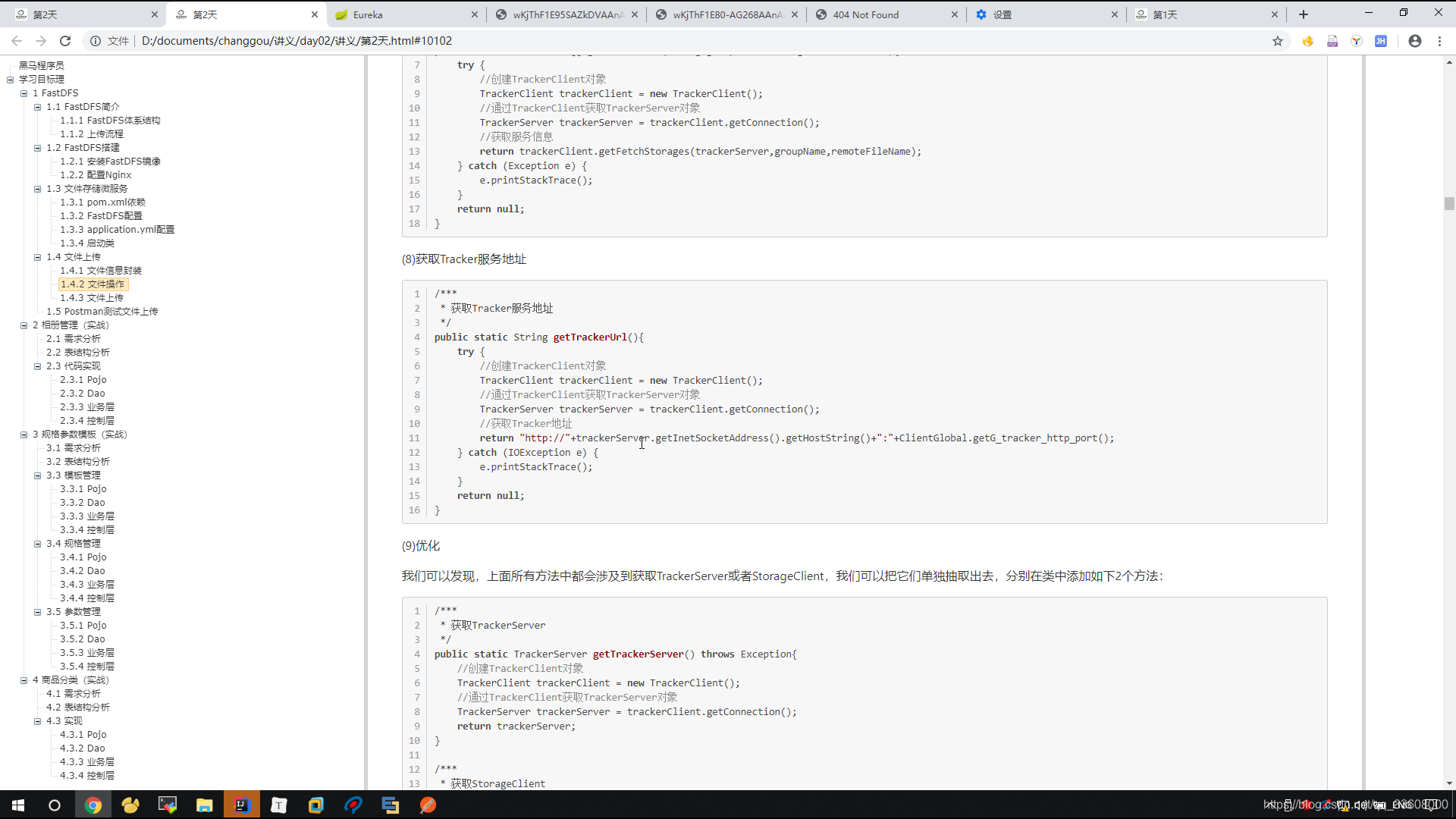Click the blue JH extension icon
The image size is (1456, 819).
pos(1381,41)
